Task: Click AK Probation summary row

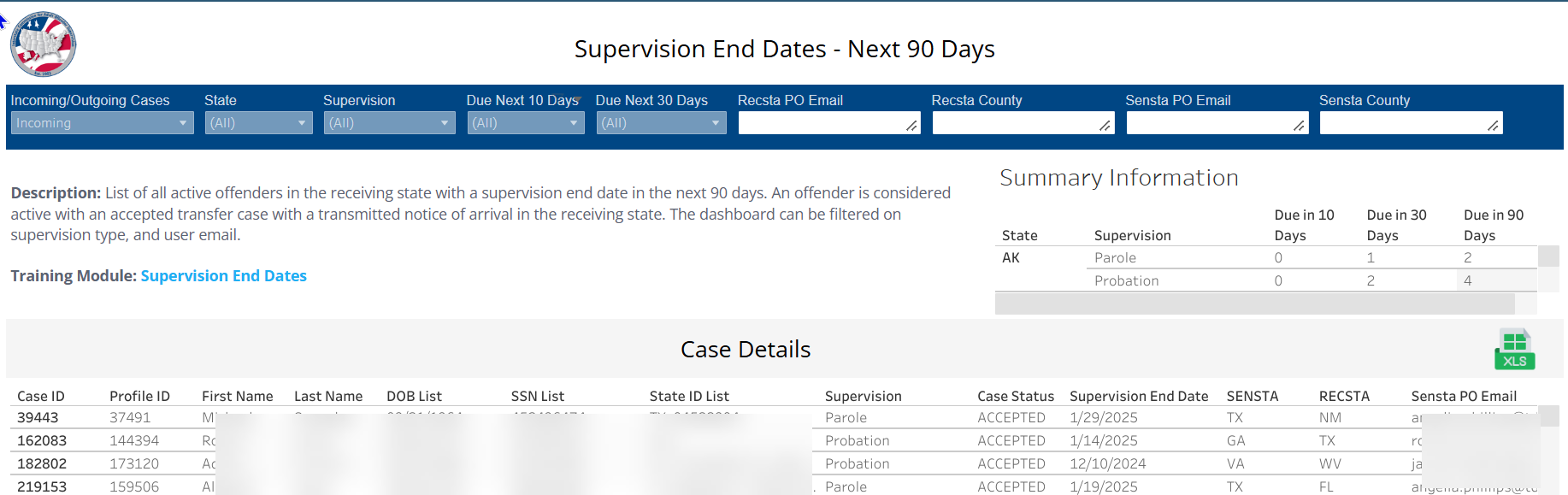Action: (x=1312, y=280)
